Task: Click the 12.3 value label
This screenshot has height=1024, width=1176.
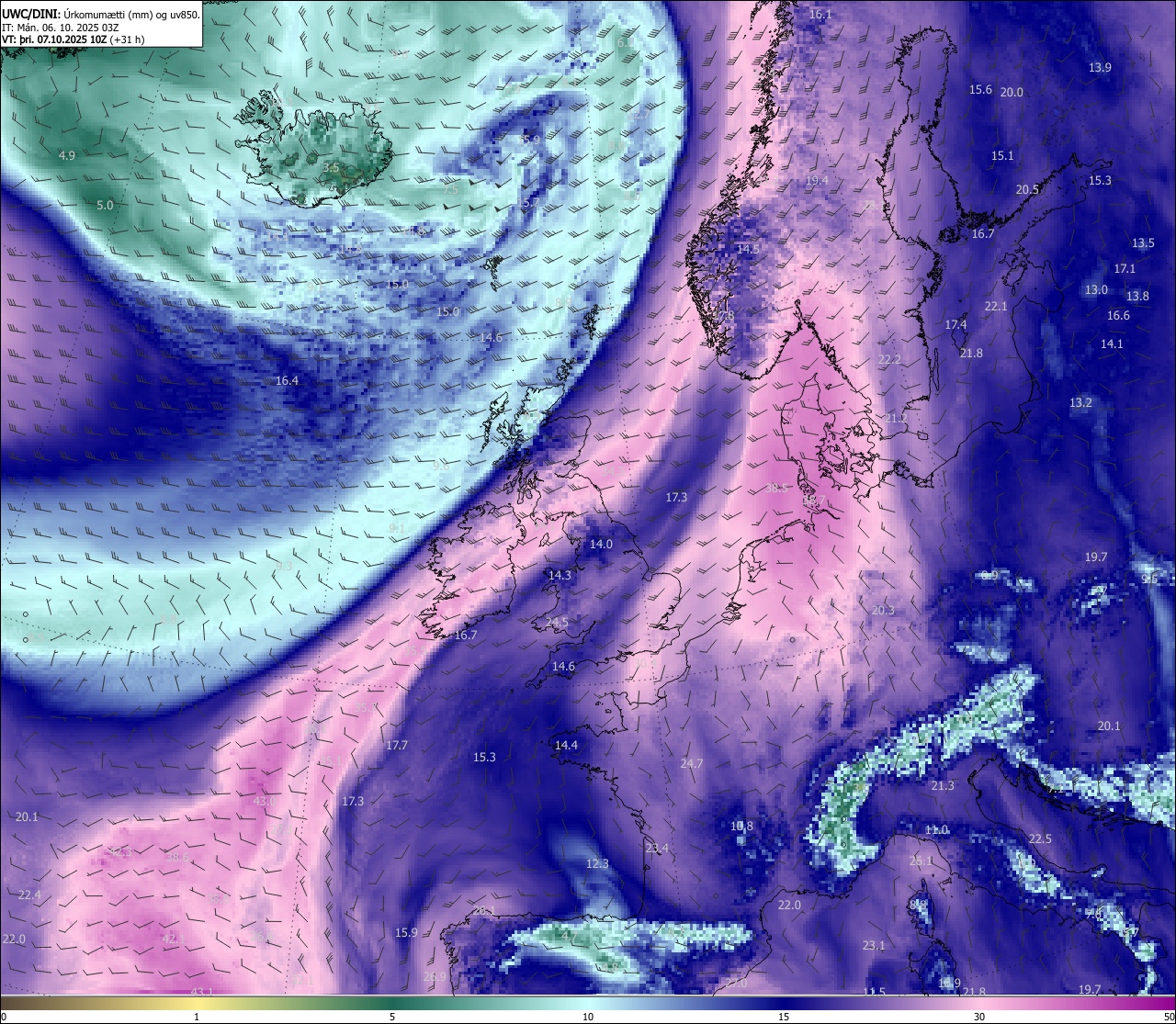Action: (x=597, y=863)
